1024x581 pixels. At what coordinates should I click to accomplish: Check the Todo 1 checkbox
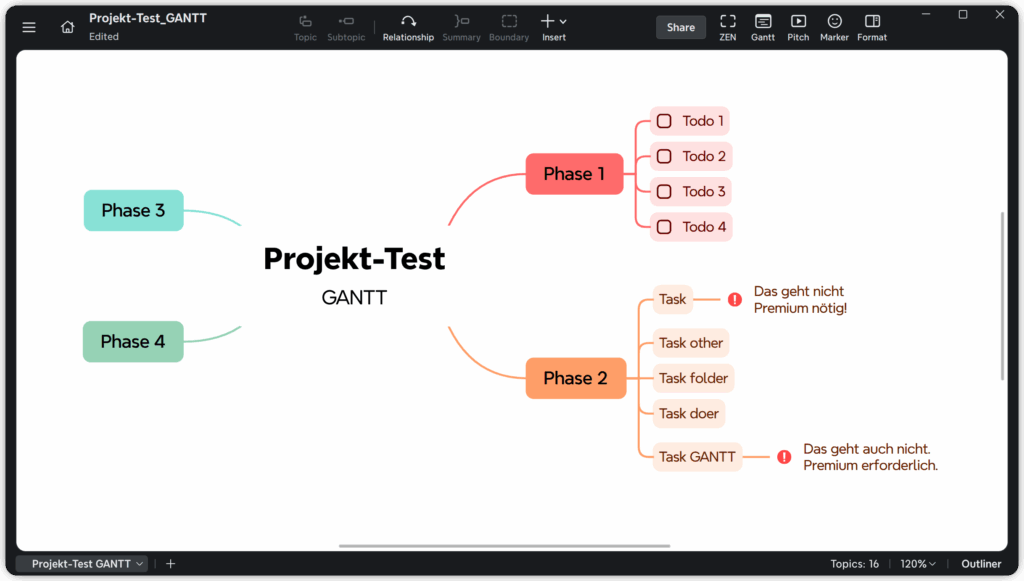coord(664,121)
